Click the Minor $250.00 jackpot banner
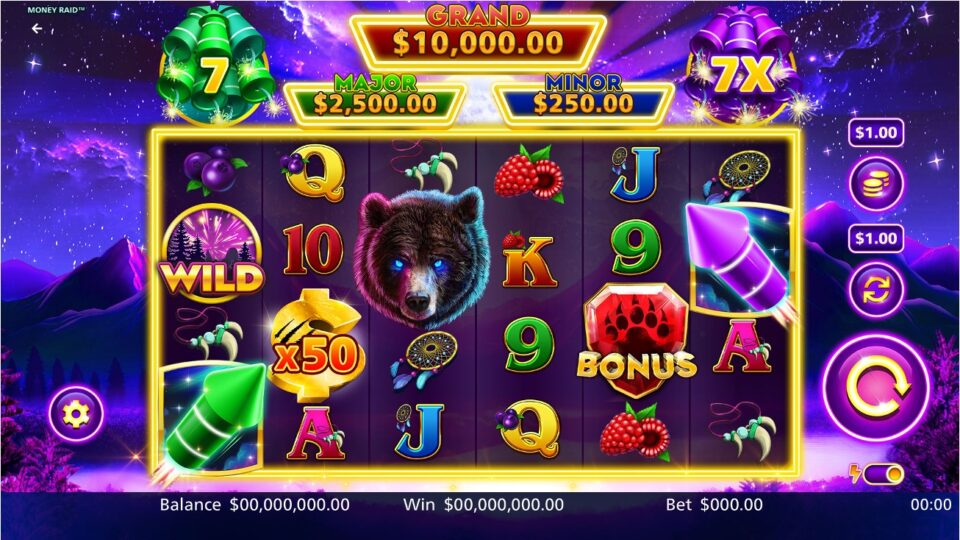Viewport: 960px width, 540px height. coord(583,99)
